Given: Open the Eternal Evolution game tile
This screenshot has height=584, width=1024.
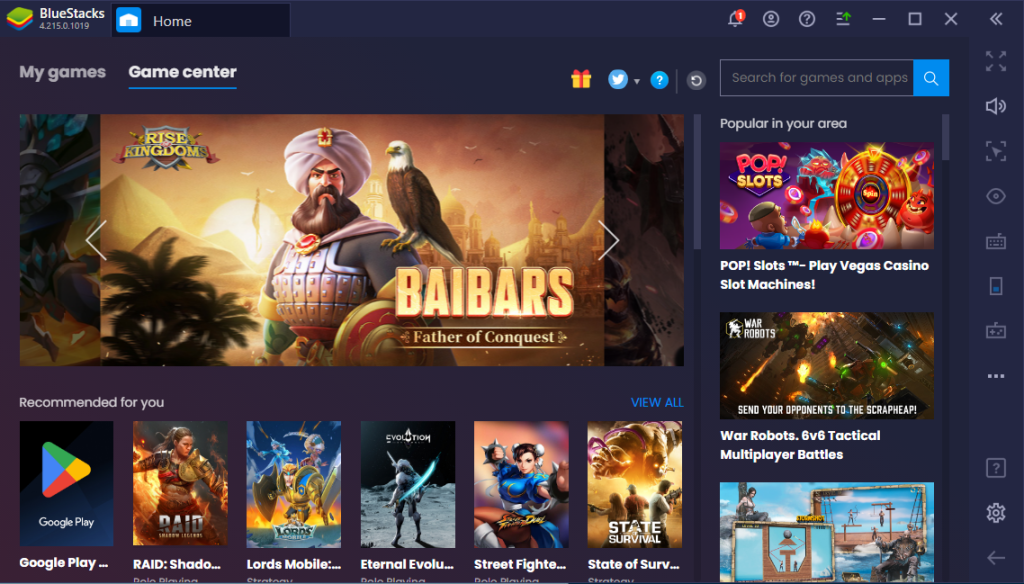Looking at the screenshot, I should point(408,484).
